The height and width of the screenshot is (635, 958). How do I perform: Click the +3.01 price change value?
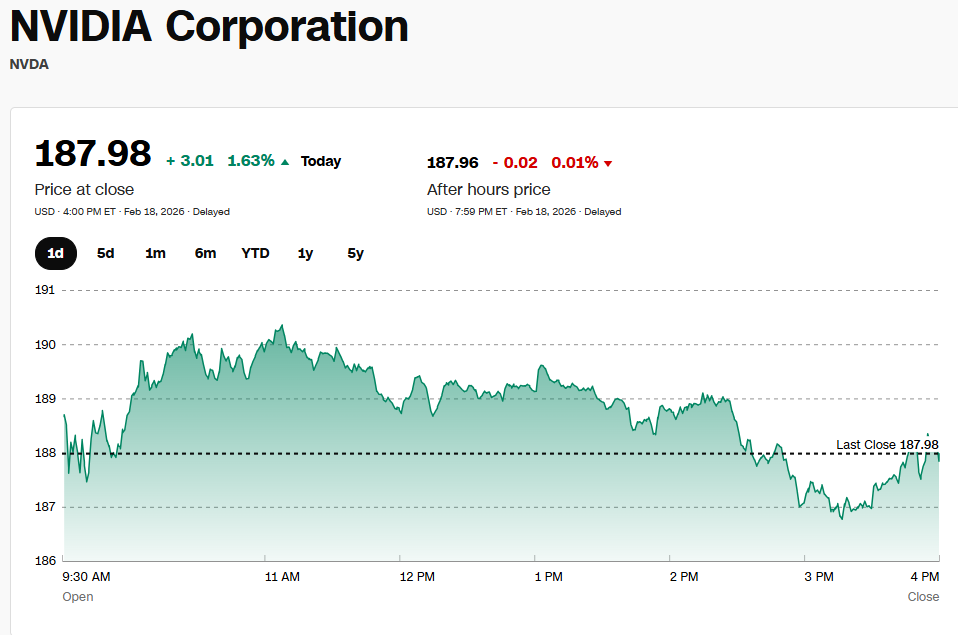[190, 161]
